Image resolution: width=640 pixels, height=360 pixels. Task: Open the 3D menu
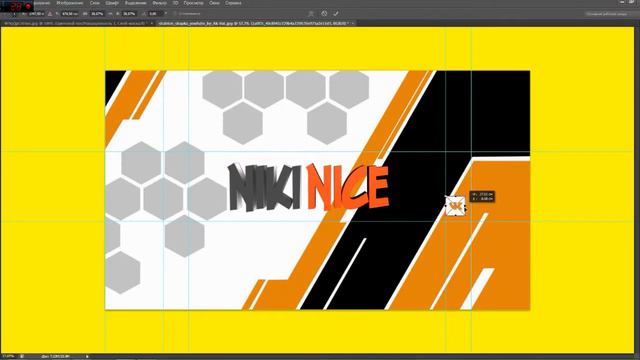click(x=176, y=3)
